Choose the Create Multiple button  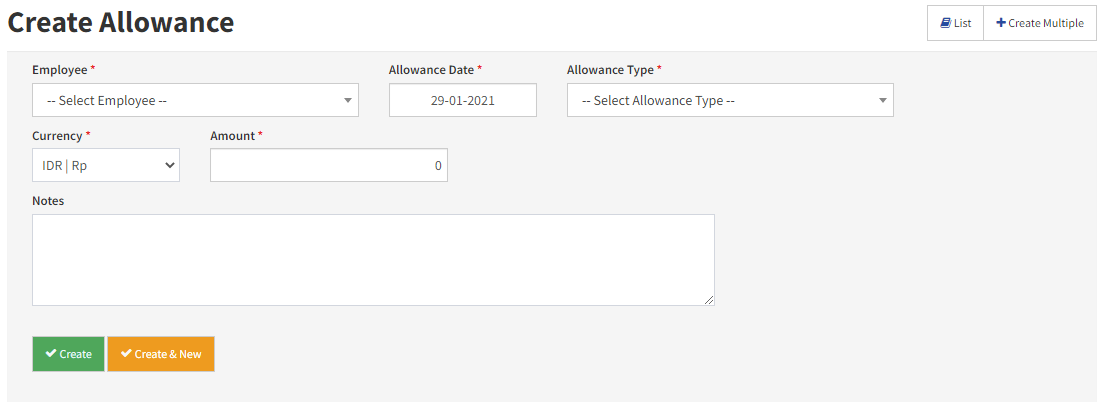1040,23
